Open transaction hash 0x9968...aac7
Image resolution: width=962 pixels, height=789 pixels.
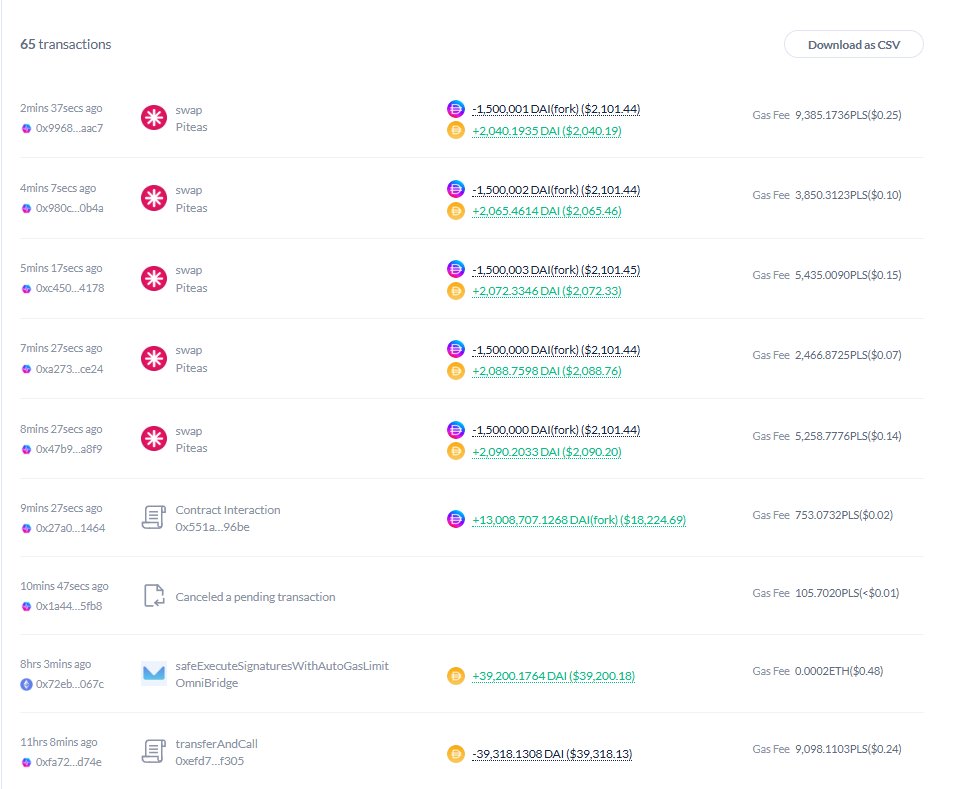[69, 128]
